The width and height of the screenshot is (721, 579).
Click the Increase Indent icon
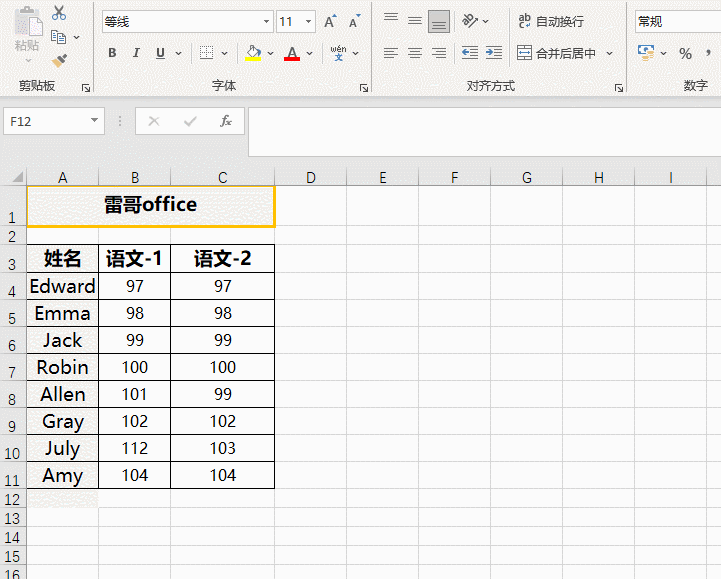tap(494, 53)
